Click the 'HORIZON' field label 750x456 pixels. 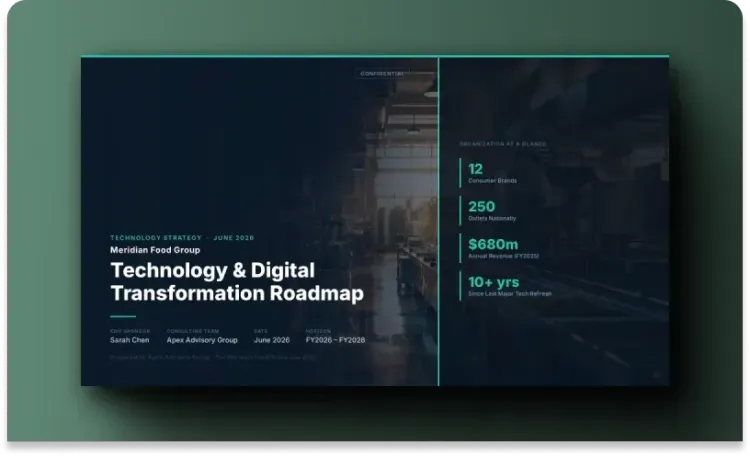pyautogui.click(x=318, y=331)
